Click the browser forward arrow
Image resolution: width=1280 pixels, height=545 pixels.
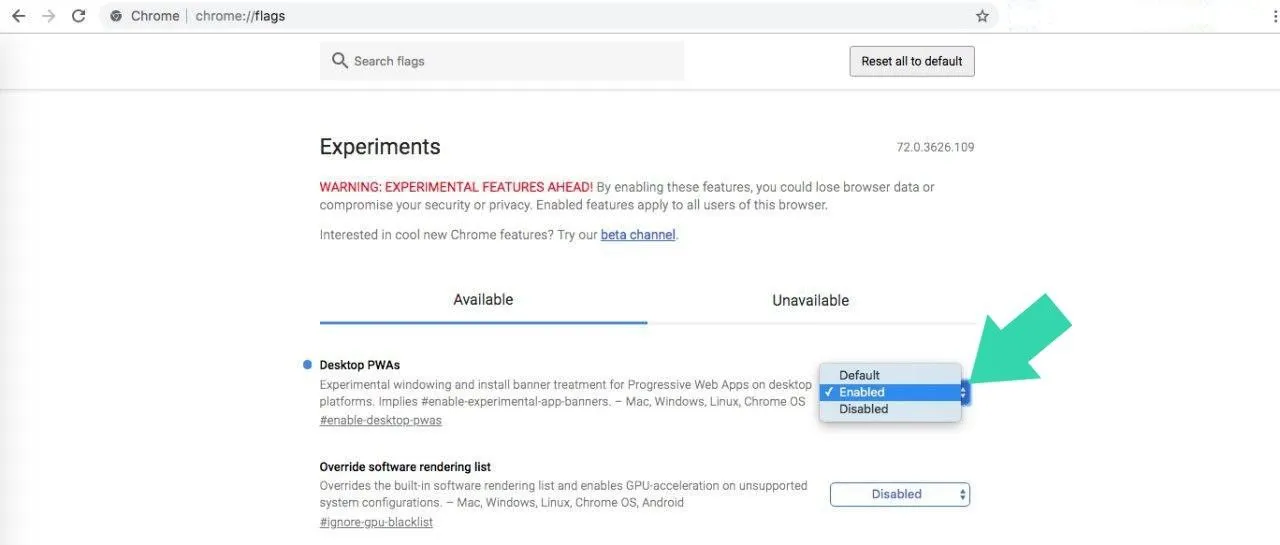pyautogui.click(x=48, y=16)
